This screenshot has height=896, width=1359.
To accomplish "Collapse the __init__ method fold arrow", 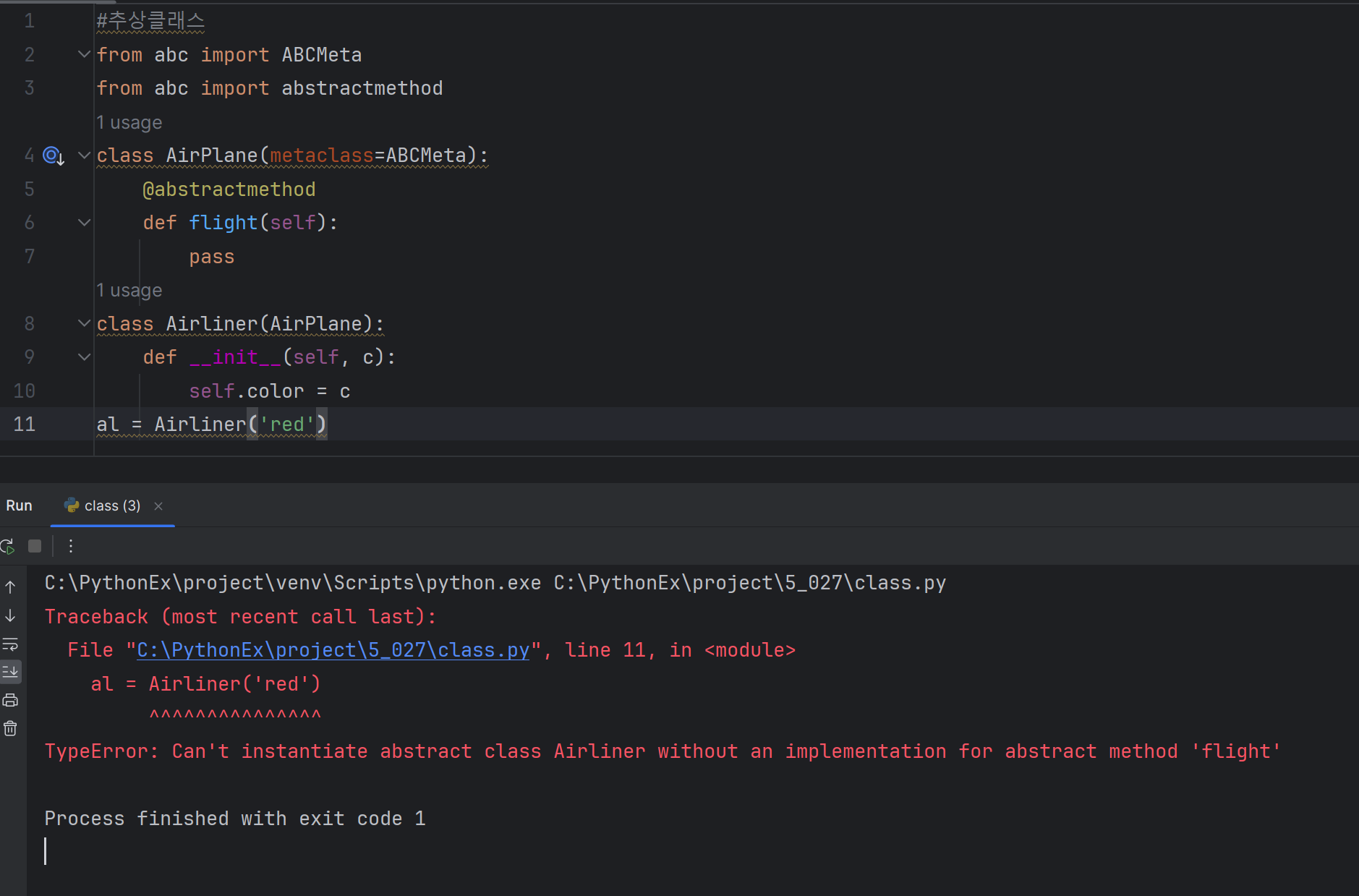I will (84, 357).
